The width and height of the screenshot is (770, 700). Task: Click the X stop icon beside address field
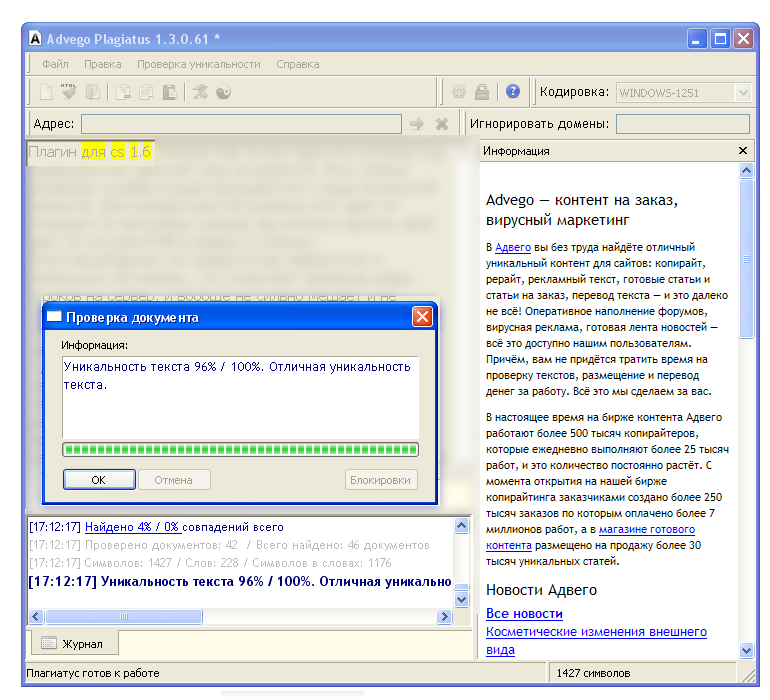pos(442,124)
